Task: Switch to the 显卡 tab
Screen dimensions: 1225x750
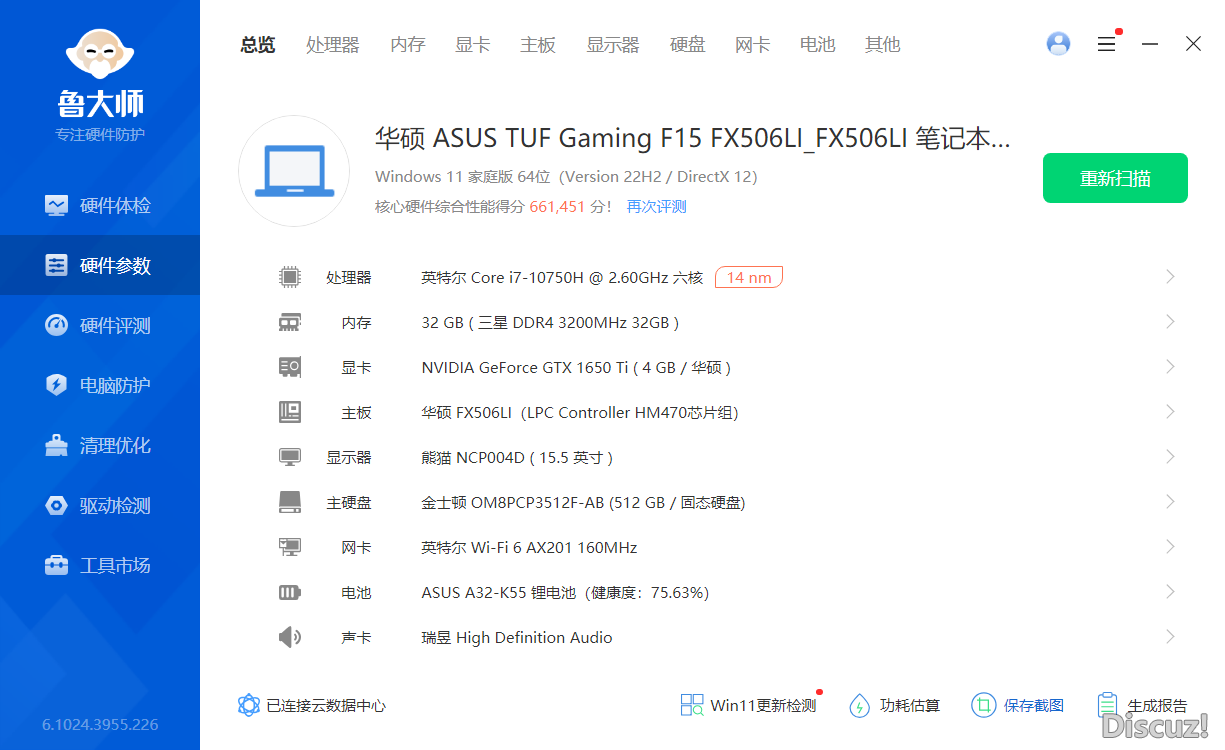Action: coord(473,45)
